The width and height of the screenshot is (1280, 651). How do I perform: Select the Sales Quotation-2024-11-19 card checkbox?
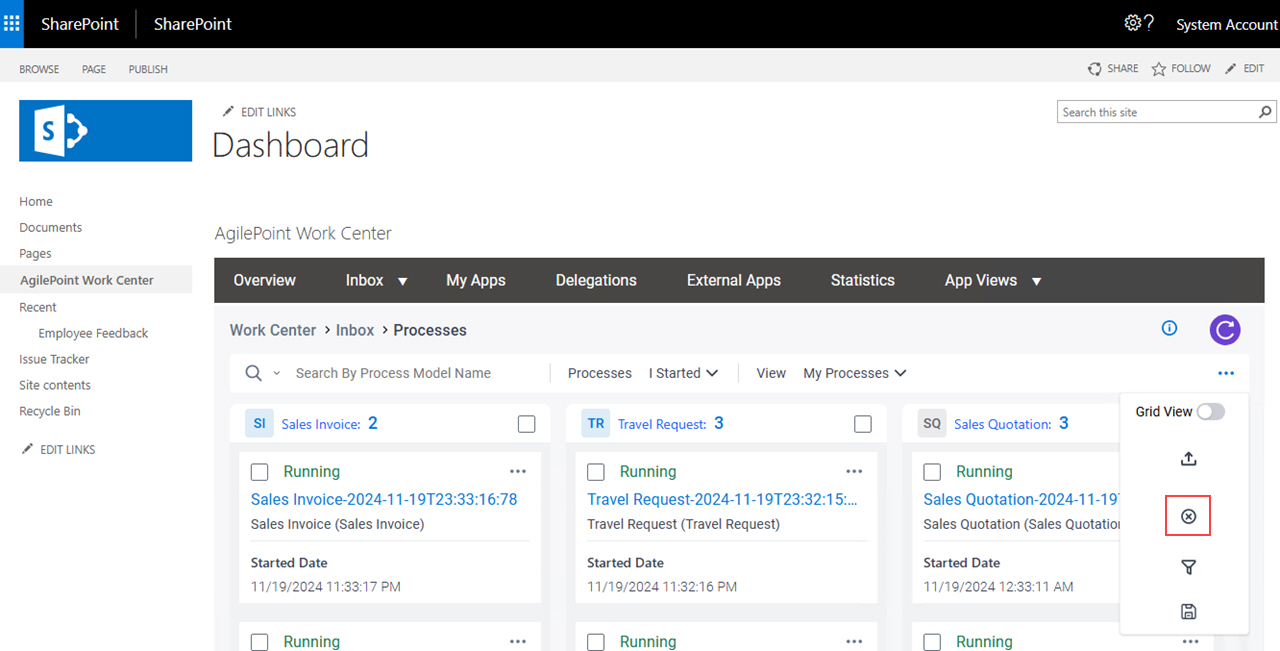pos(932,472)
